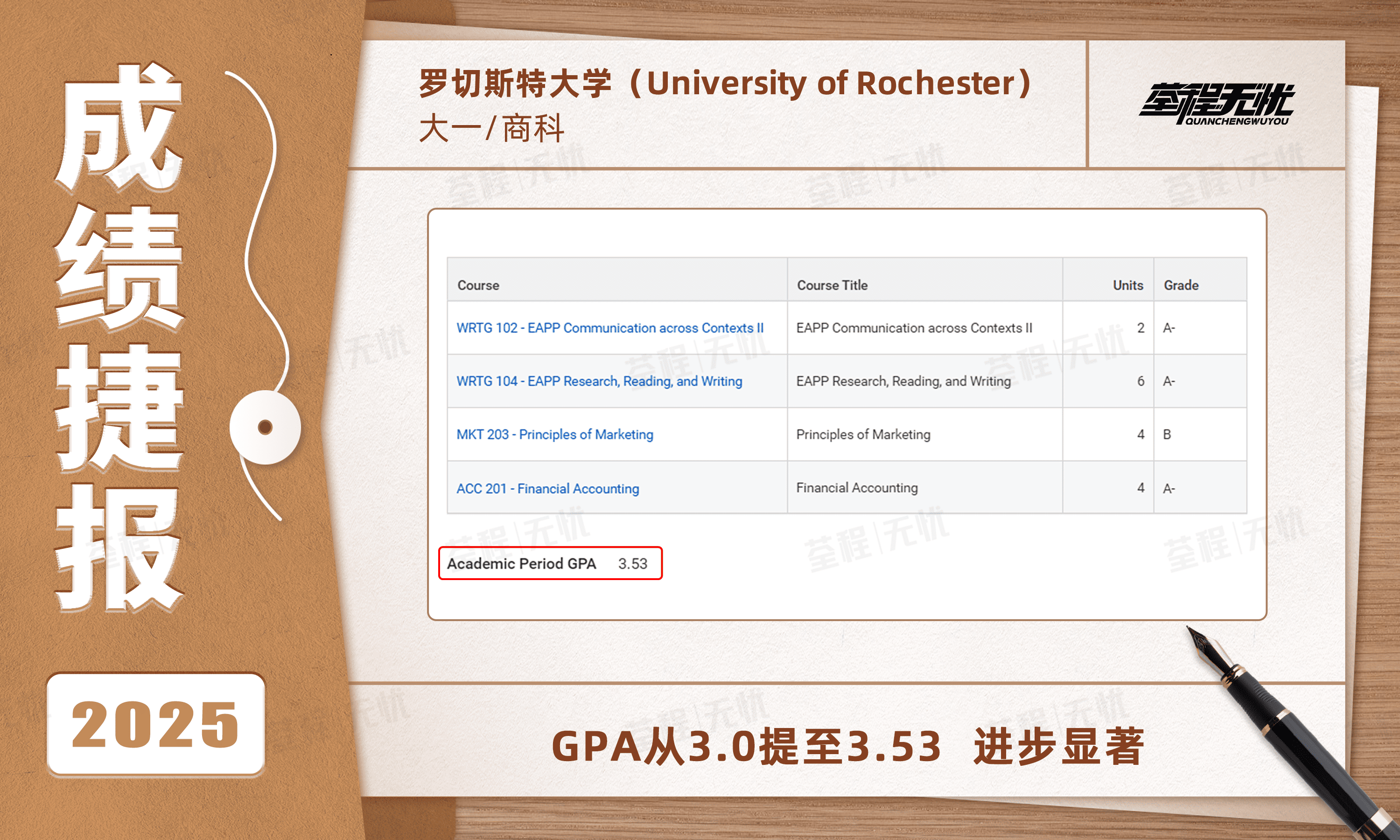Viewport: 1400px width, 840px height.
Task: Click the A- grade for Financial Accounting
Action: click(1169, 488)
